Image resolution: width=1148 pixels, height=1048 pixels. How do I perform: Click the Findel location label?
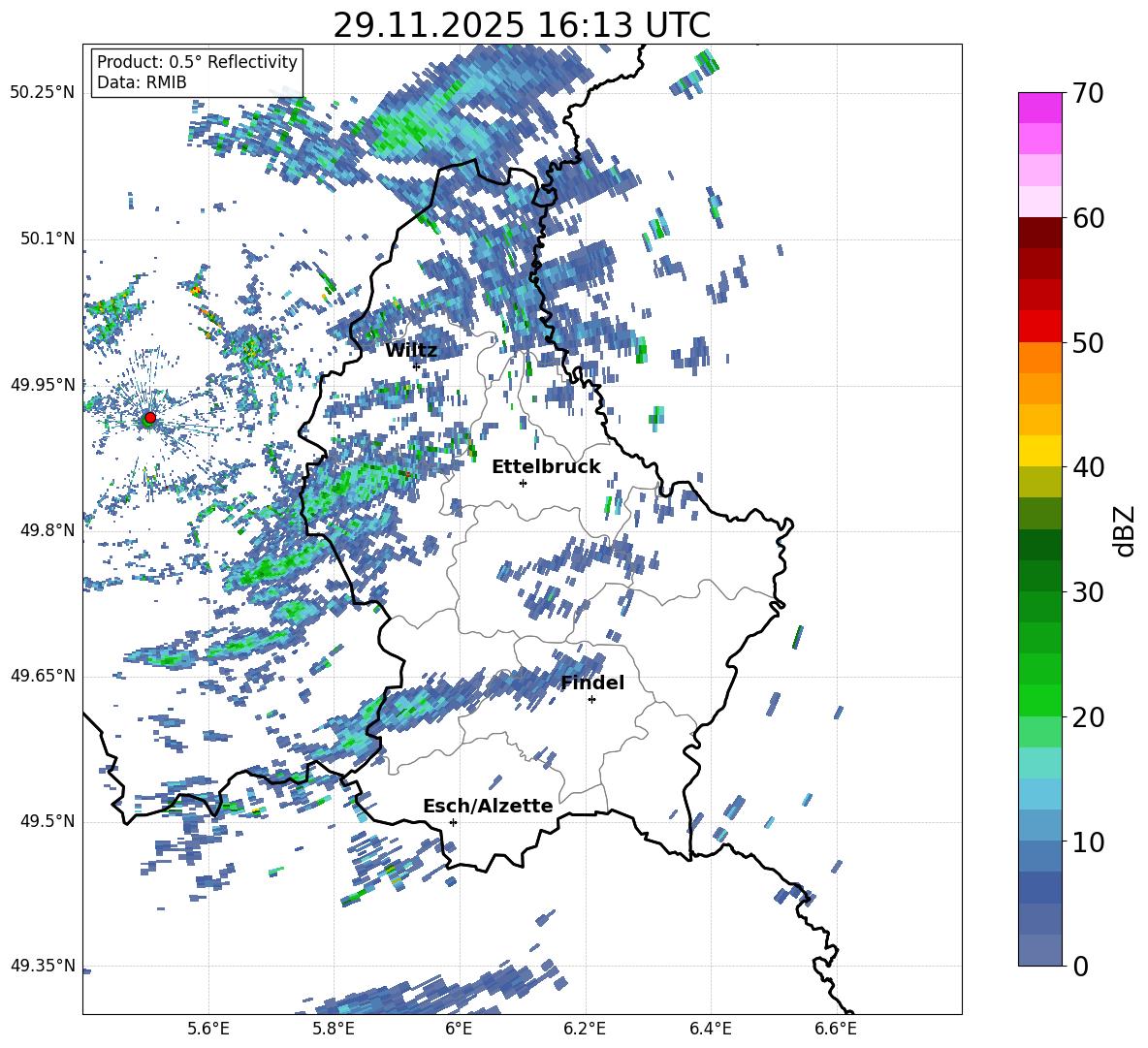click(x=592, y=683)
